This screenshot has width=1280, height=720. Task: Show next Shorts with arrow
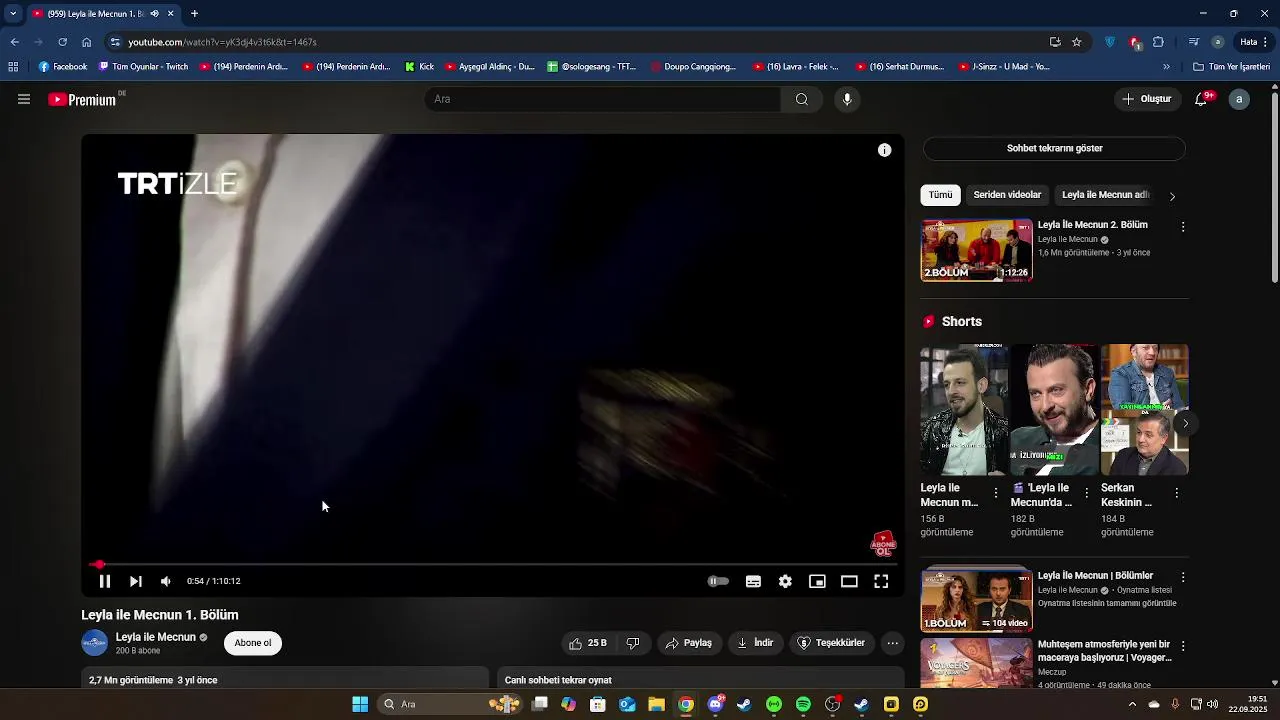tap(1185, 424)
